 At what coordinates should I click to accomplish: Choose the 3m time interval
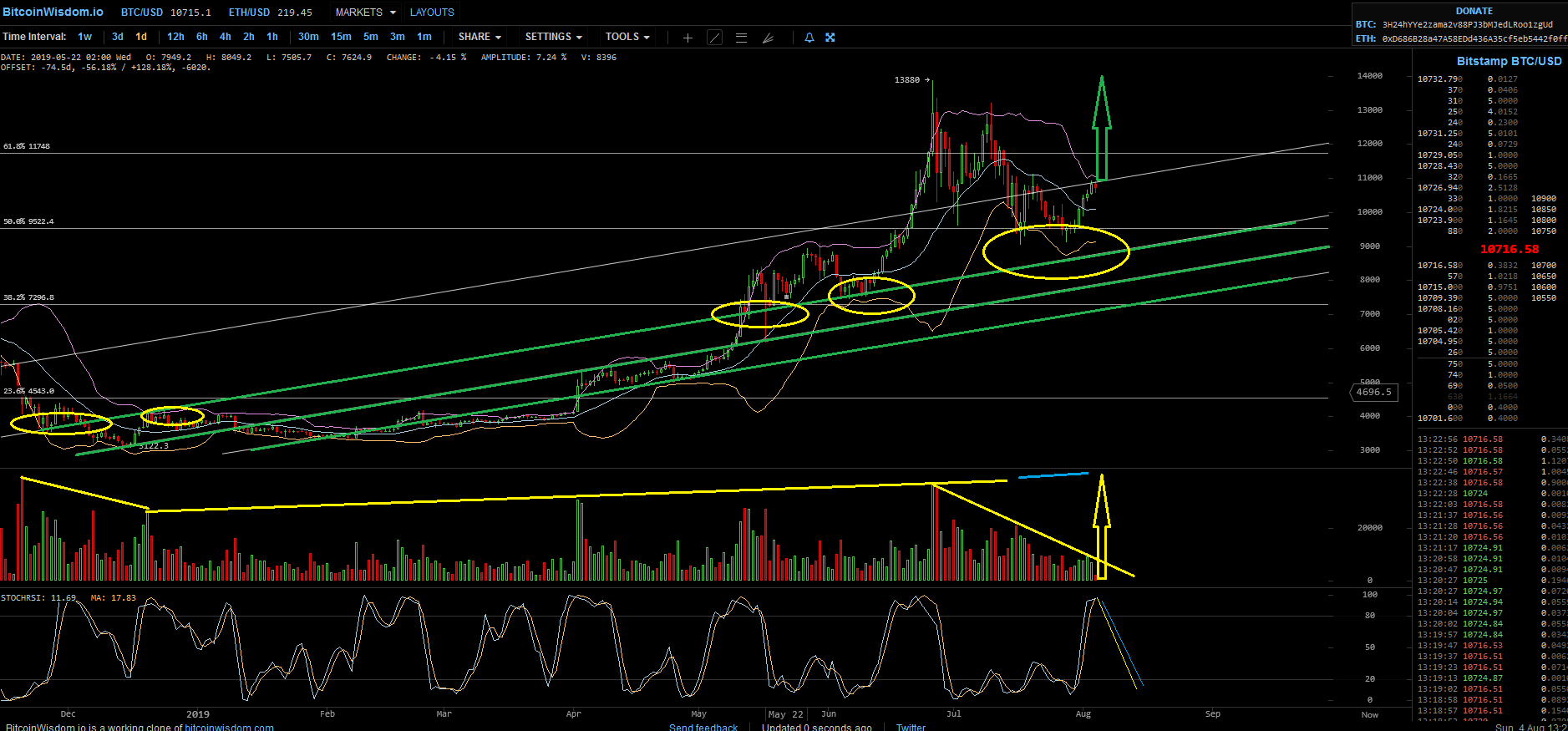[398, 37]
